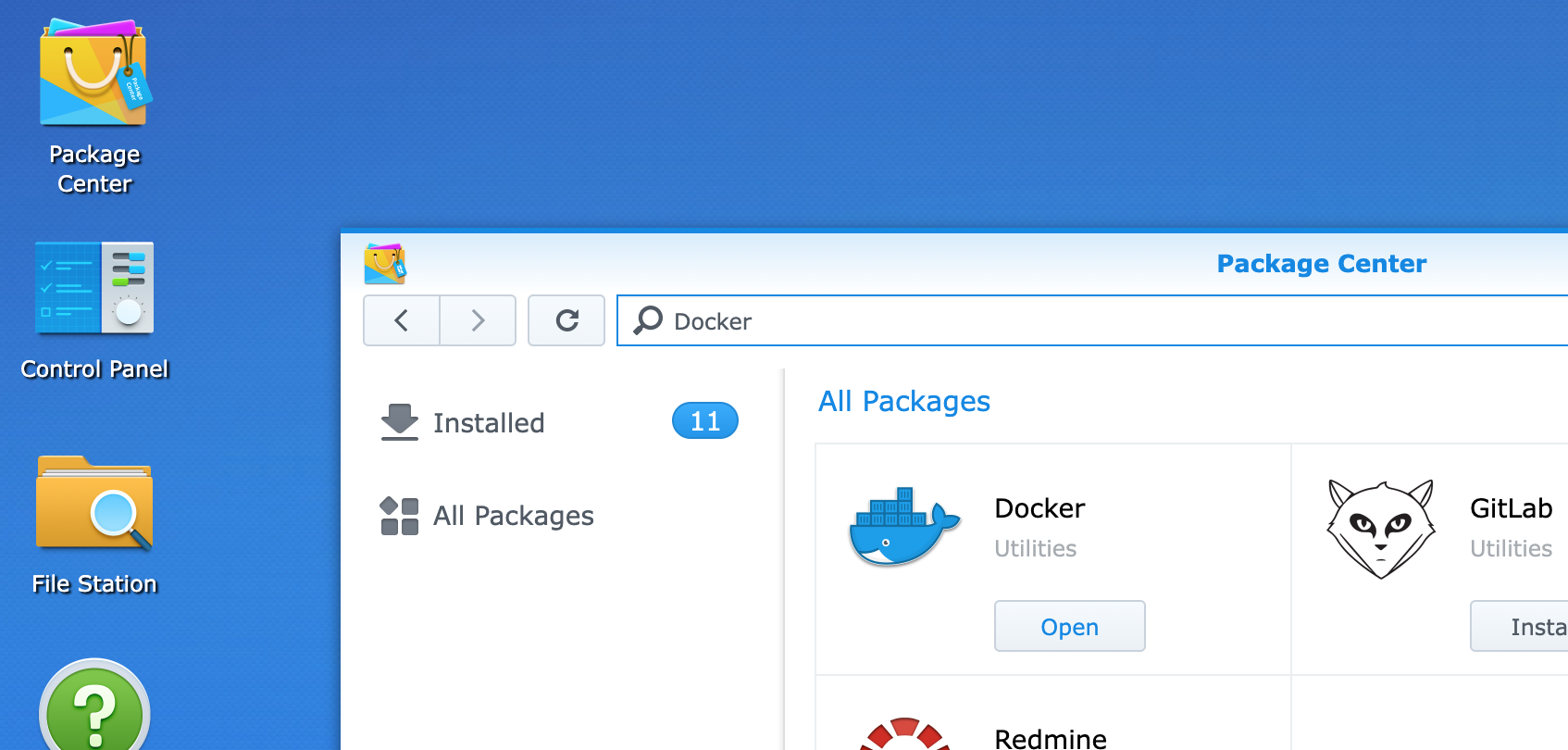This screenshot has height=750, width=1568.
Task: Click the Open button for Docker
Action: click(1070, 626)
